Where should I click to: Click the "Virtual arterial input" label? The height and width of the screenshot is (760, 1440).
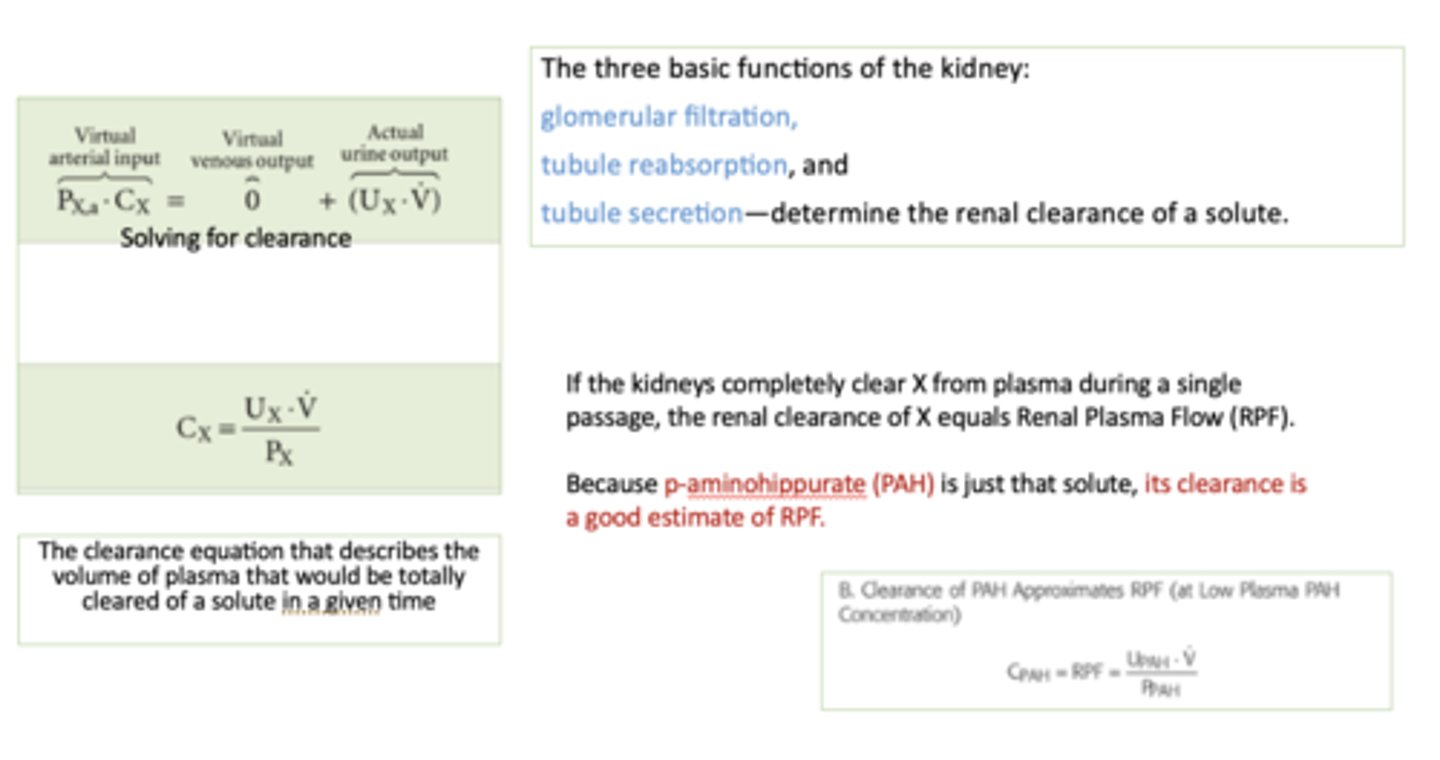click(x=105, y=147)
